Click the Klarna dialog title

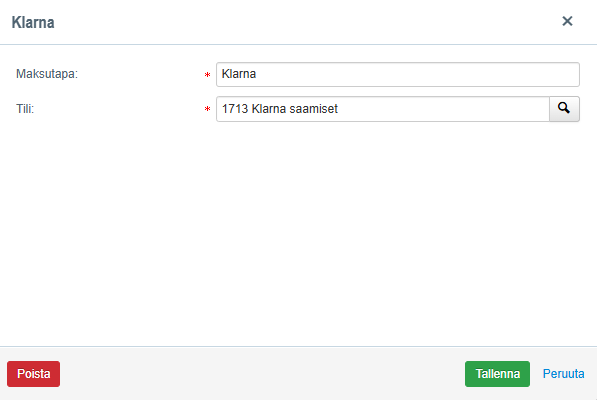(x=33, y=22)
